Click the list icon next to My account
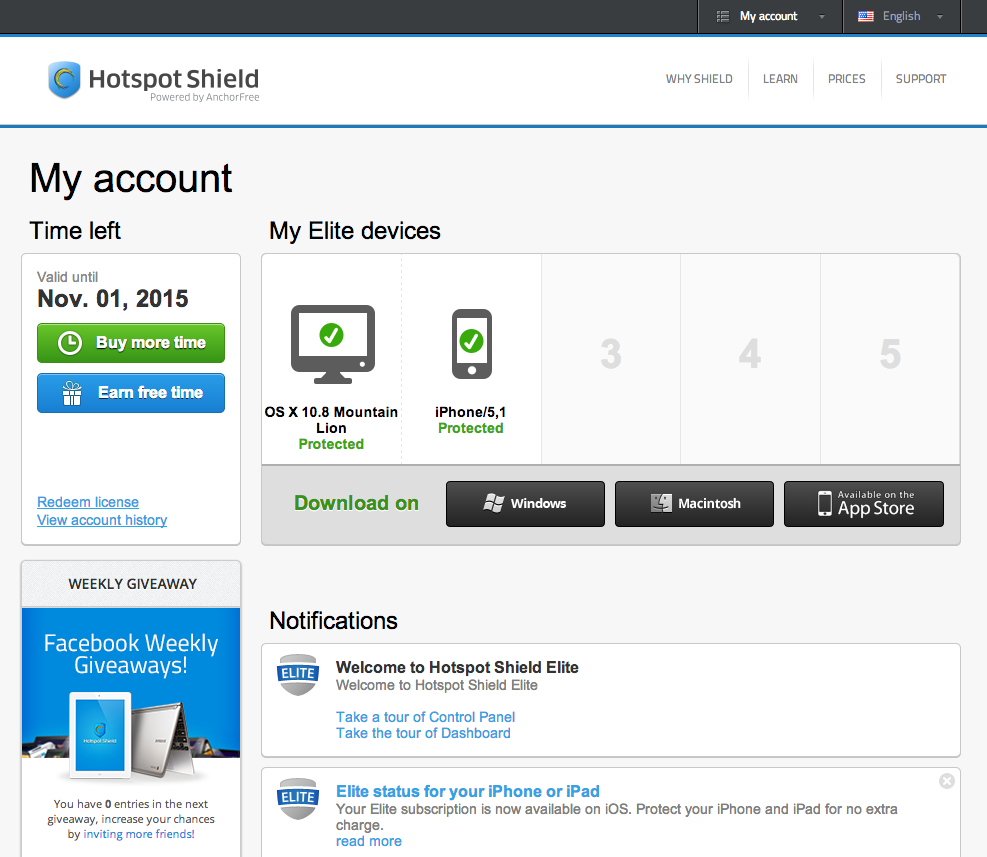Image resolution: width=987 pixels, height=857 pixels. click(723, 16)
